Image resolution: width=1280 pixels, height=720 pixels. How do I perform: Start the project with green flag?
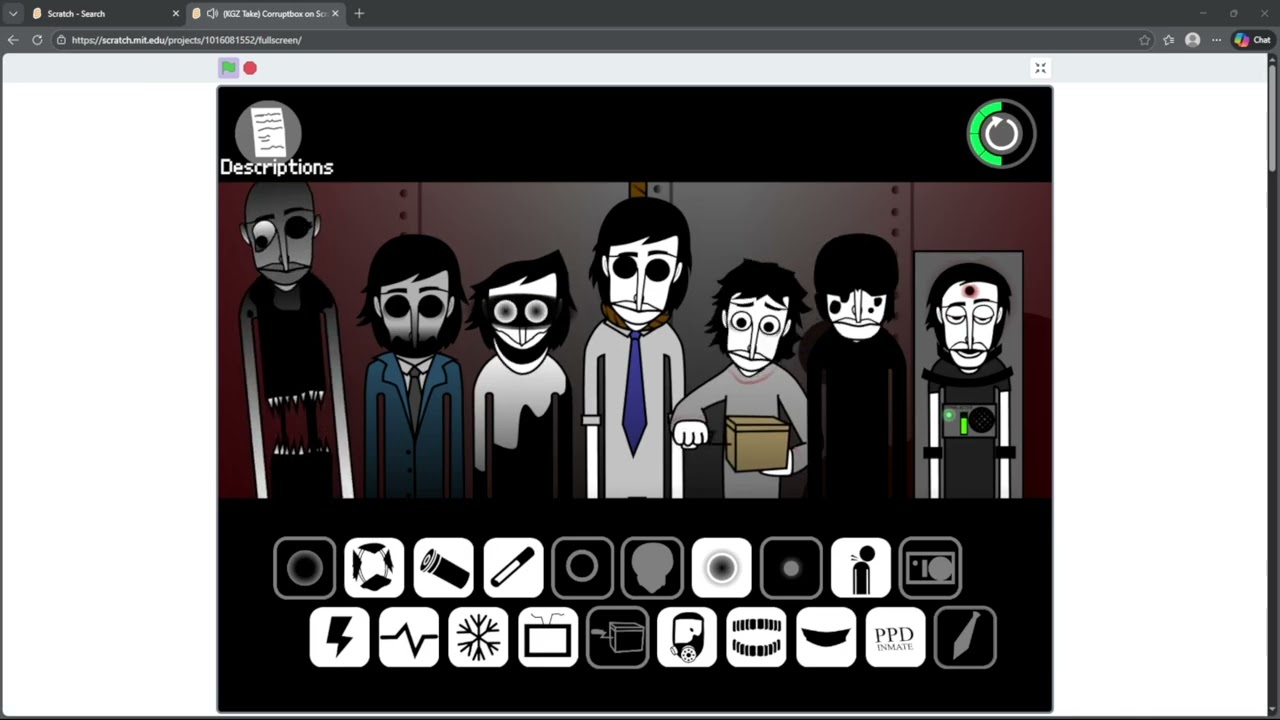click(229, 68)
